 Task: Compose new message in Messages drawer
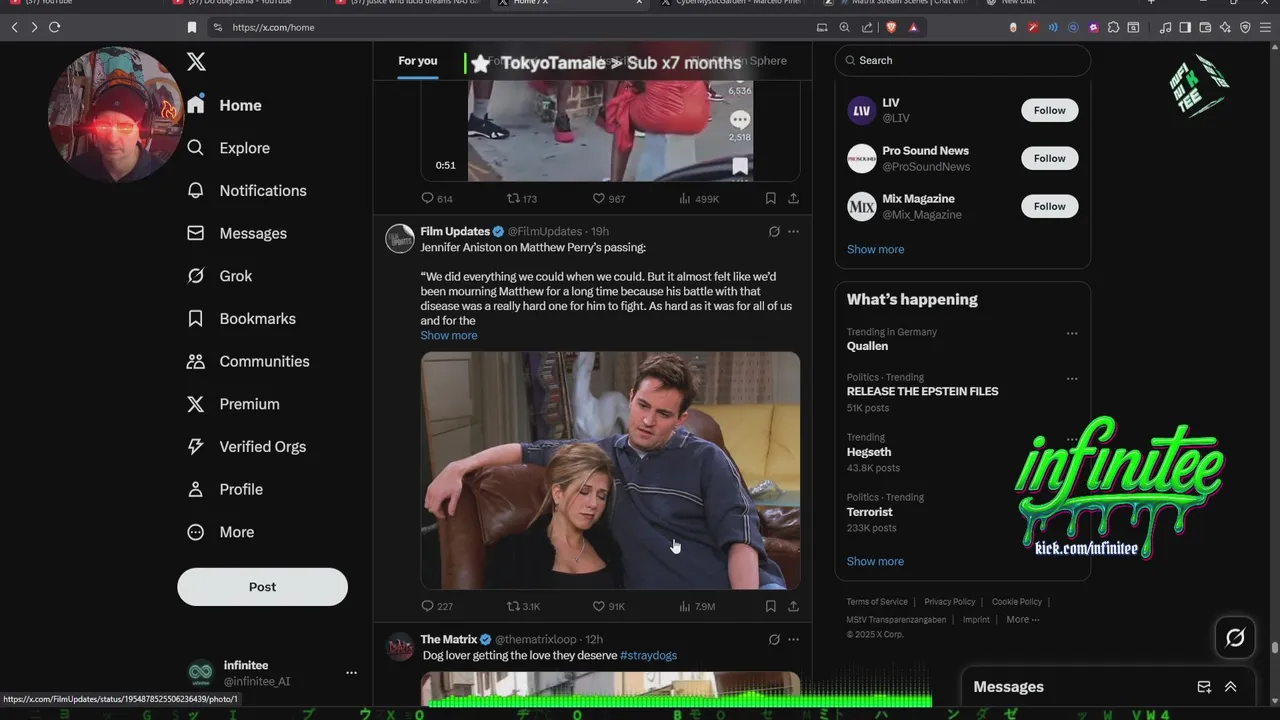pyautogui.click(x=1204, y=687)
